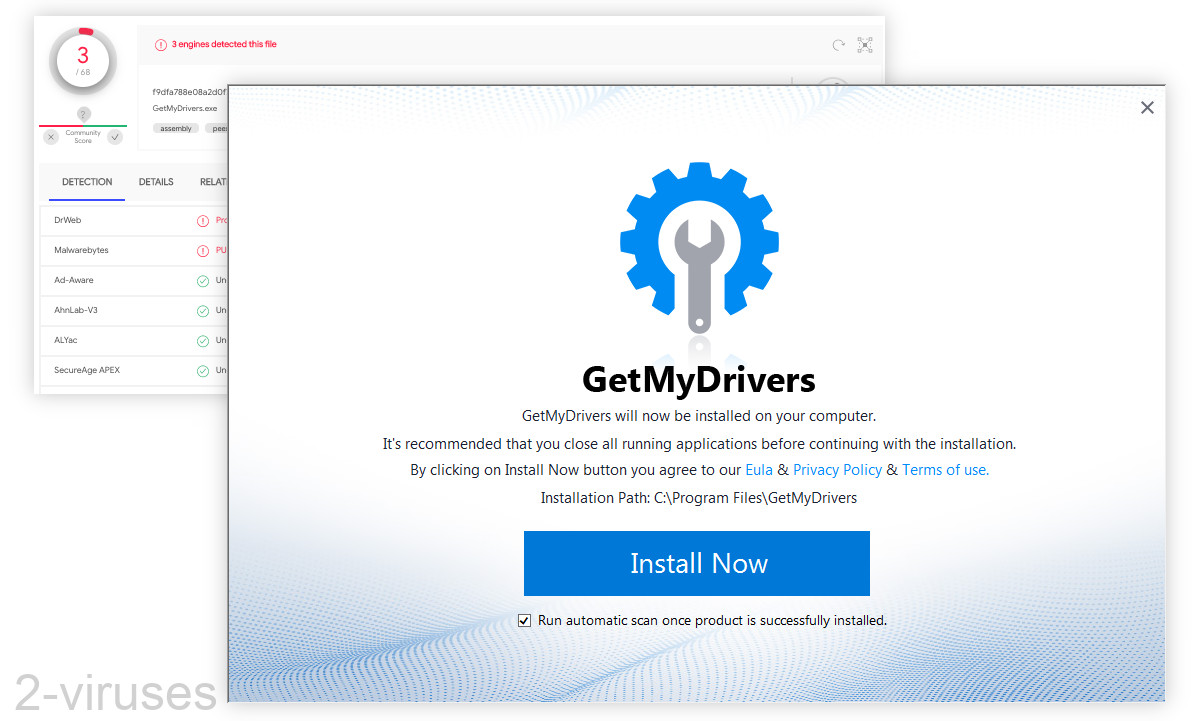The image size is (1200, 721).
Task: Open the RELATIONS tab
Action: [216, 182]
